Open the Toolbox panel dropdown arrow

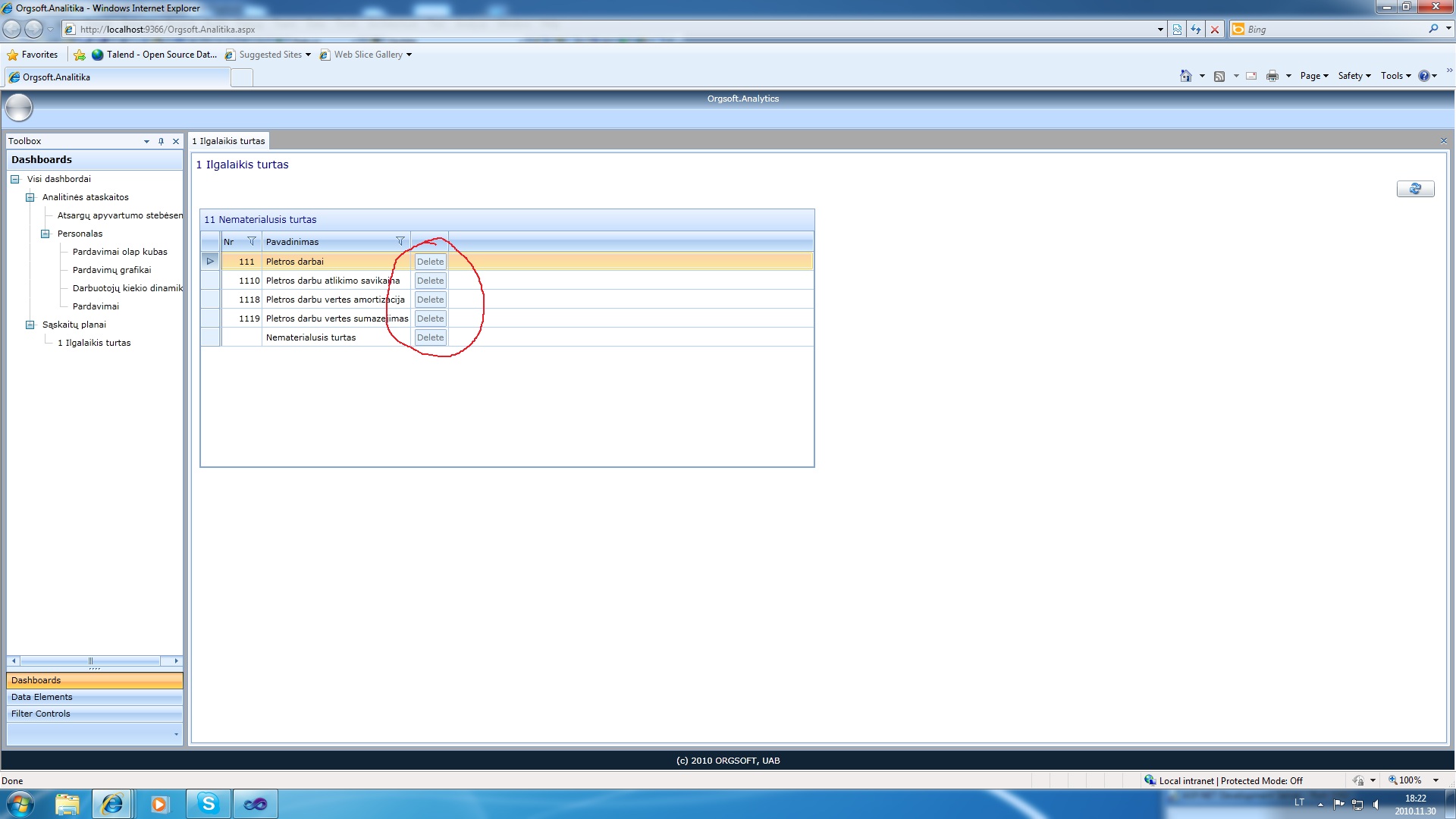point(146,141)
